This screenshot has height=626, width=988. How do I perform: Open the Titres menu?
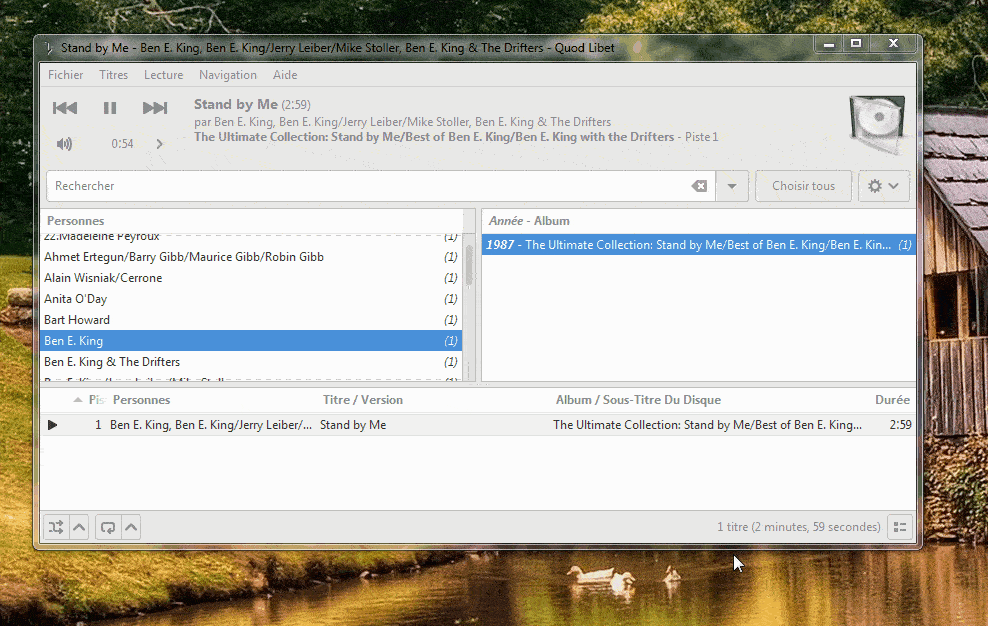113,75
